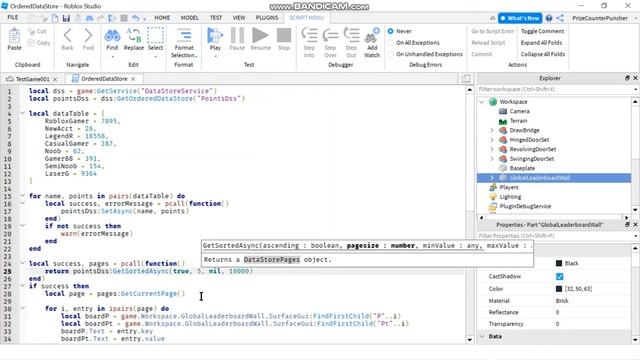Start the game with Play
The height and width of the screenshot is (360, 640).
pos(215,36)
